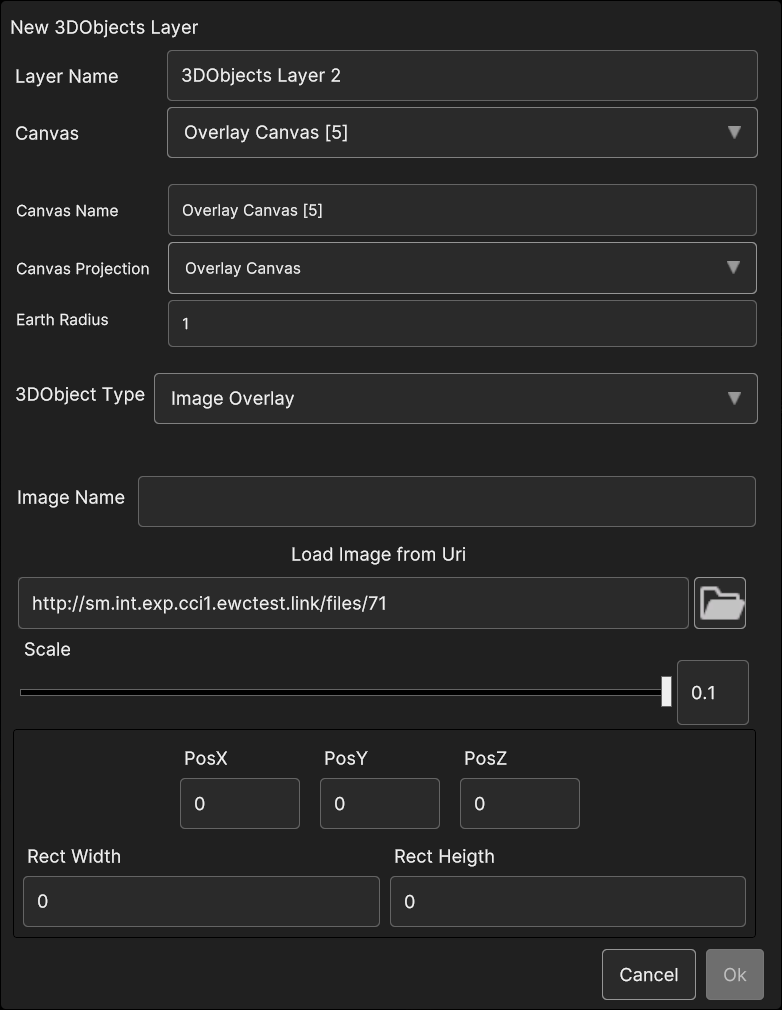Select the PosX input field
The image size is (782, 1010).
pyautogui.click(x=239, y=804)
